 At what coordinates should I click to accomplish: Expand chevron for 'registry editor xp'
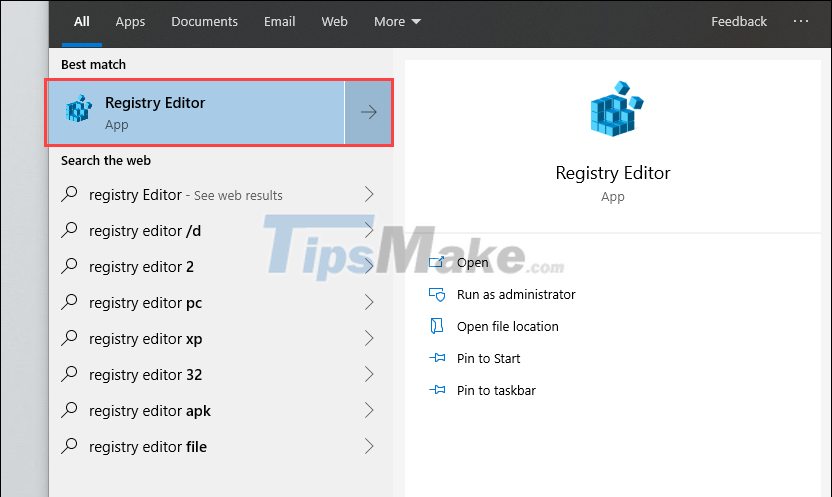click(x=369, y=338)
